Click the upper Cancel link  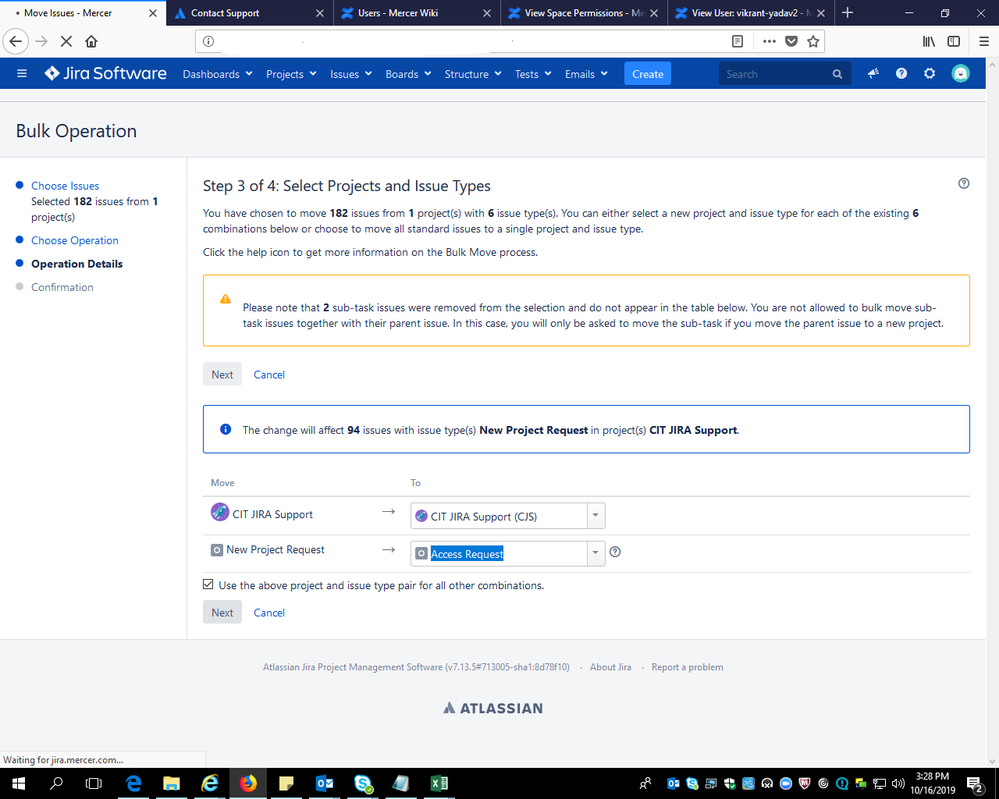pyautogui.click(x=269, y=375)
